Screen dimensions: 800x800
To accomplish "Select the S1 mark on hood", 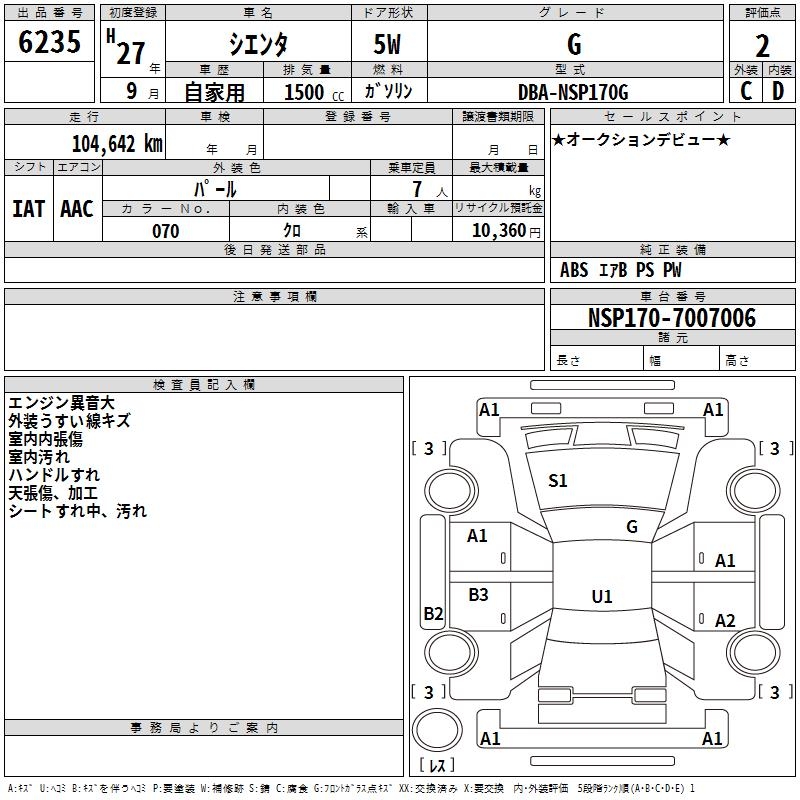I will click(558, 481).
